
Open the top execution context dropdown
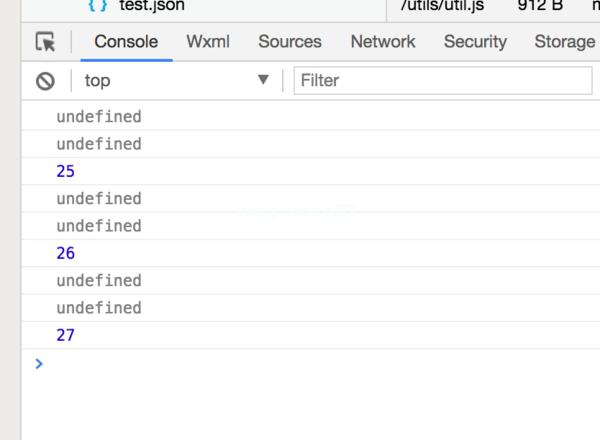[177, 80]
